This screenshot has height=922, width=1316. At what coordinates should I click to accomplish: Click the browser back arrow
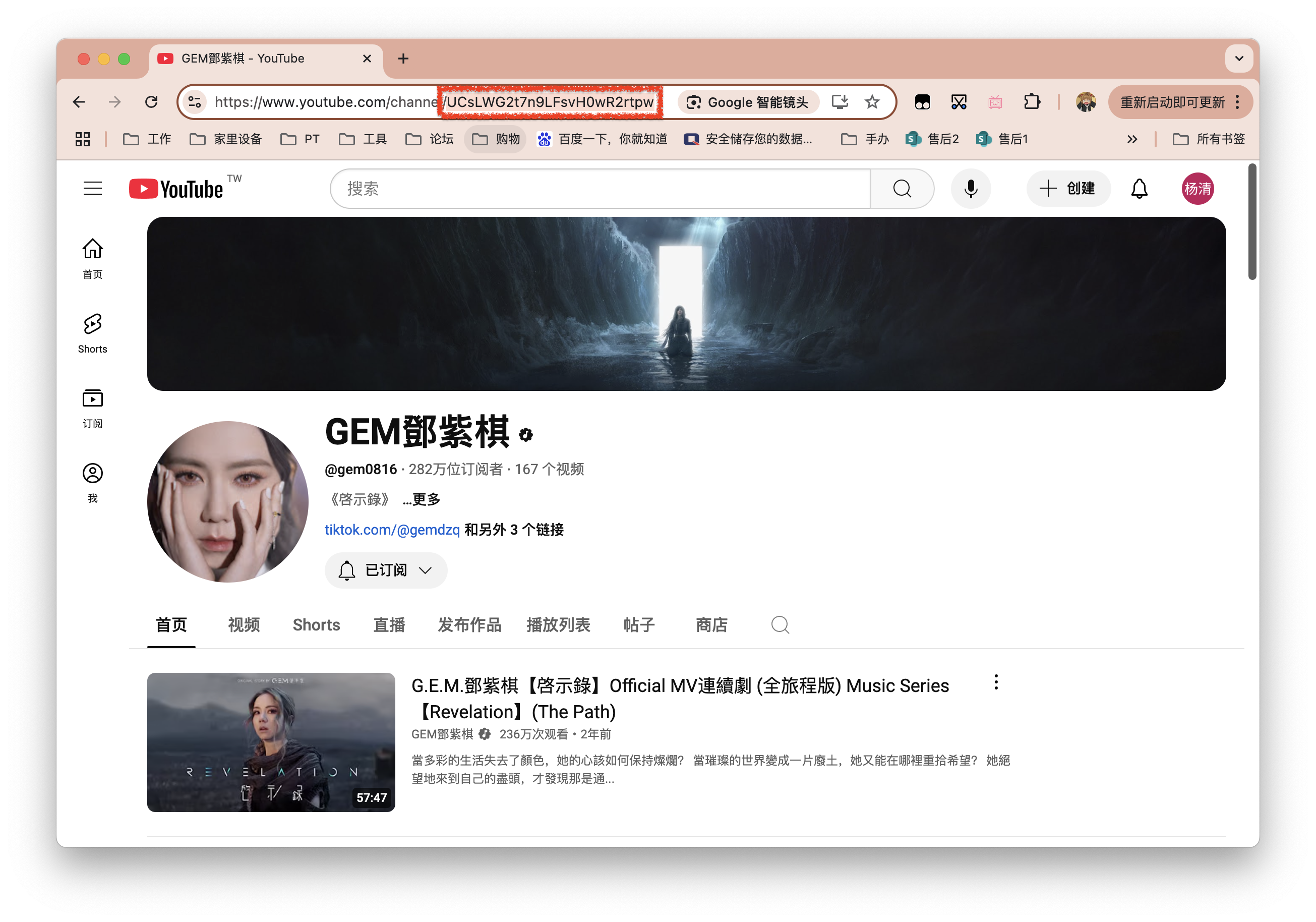coord(79,102)
